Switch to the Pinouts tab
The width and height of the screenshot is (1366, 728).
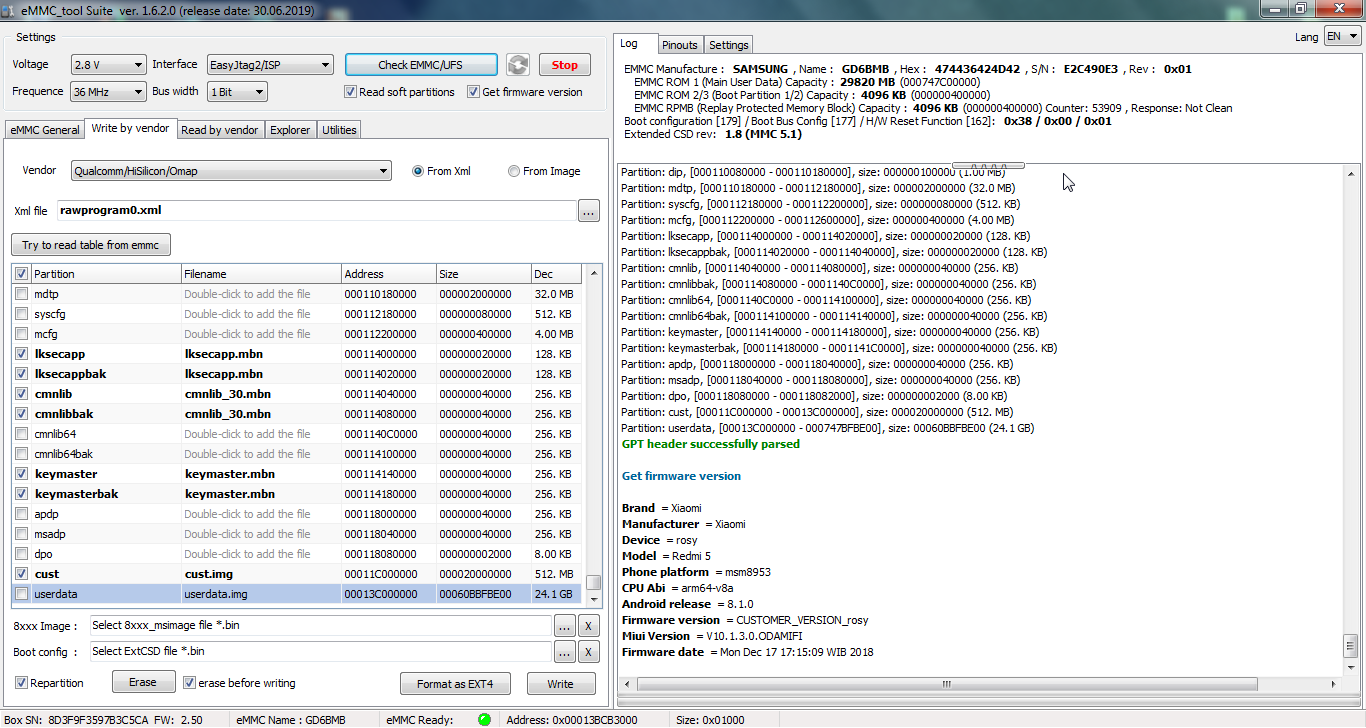coord(680,45)
